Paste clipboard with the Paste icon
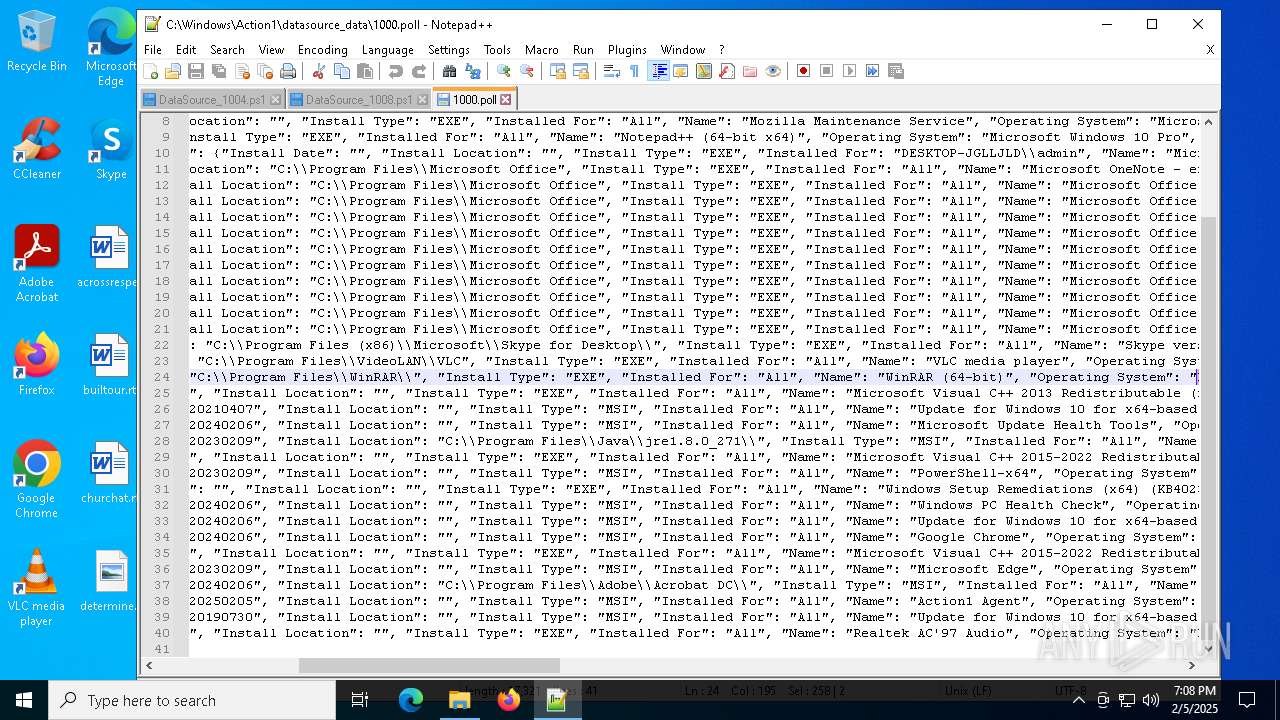The image size is (1280, 720). [x=365, y=71]
